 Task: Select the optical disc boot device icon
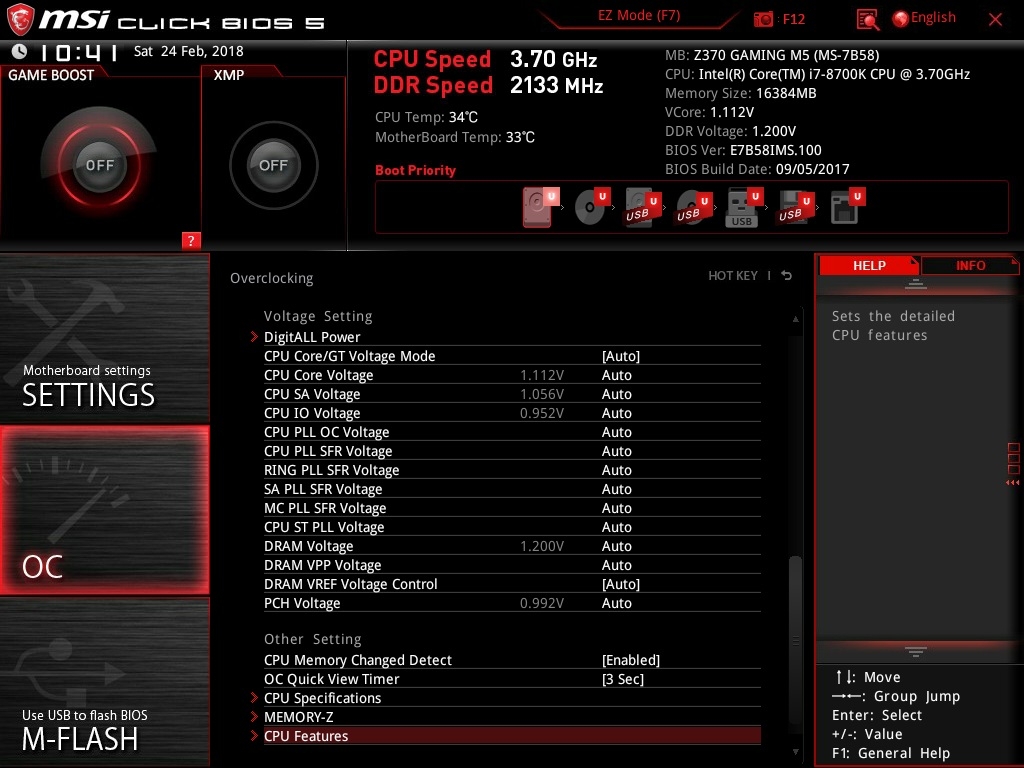point(592,208)
